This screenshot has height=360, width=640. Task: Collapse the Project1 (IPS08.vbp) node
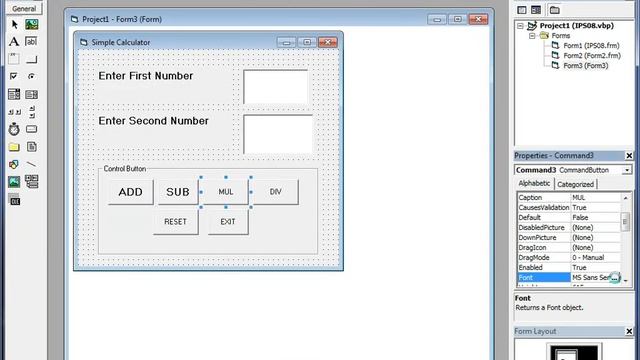(x=520, y=26)
